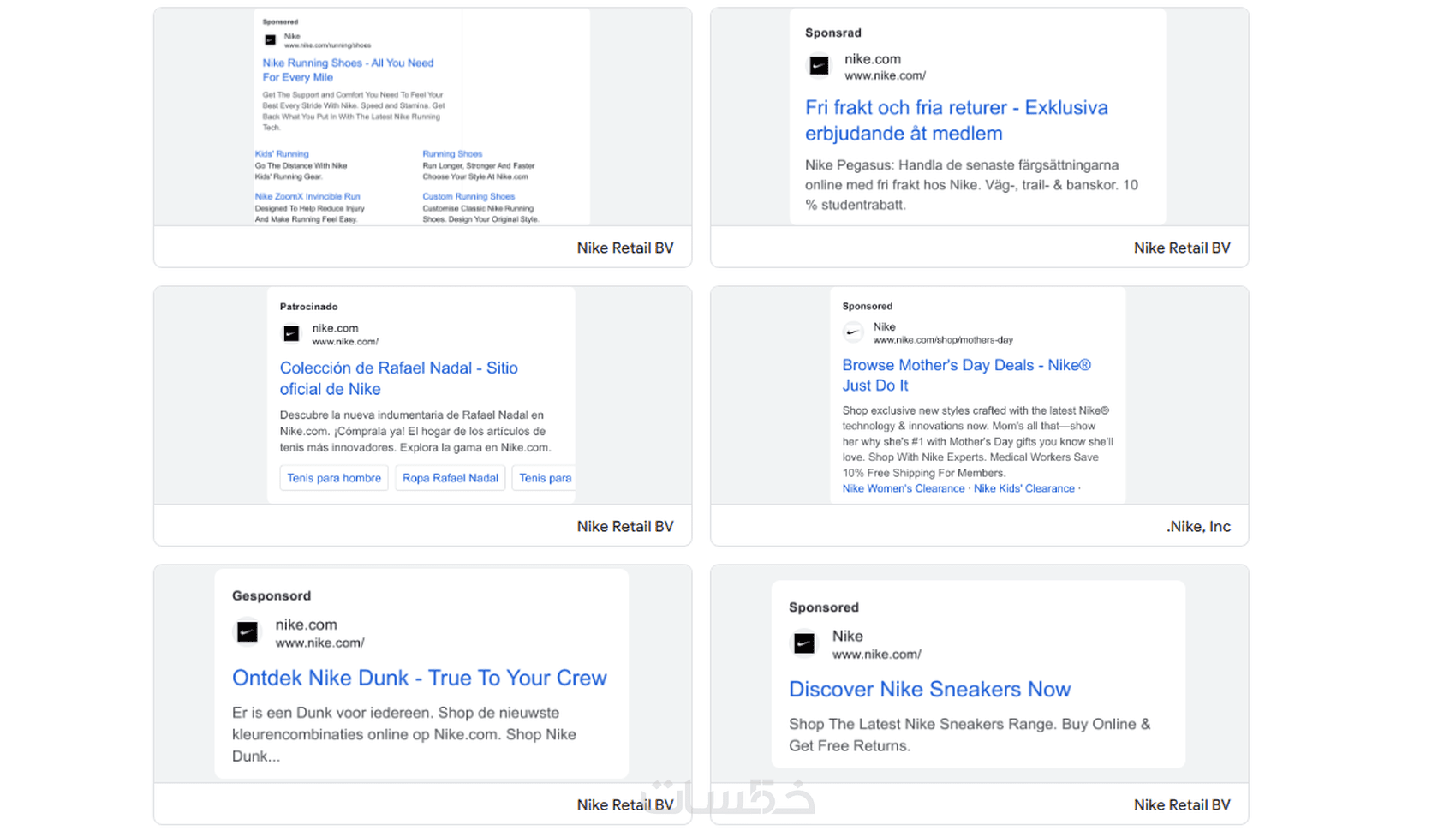Click 'Nike' site name in the Discover Sneakers ad
This screenshot has height=831, width=1456.
[847, 636]
